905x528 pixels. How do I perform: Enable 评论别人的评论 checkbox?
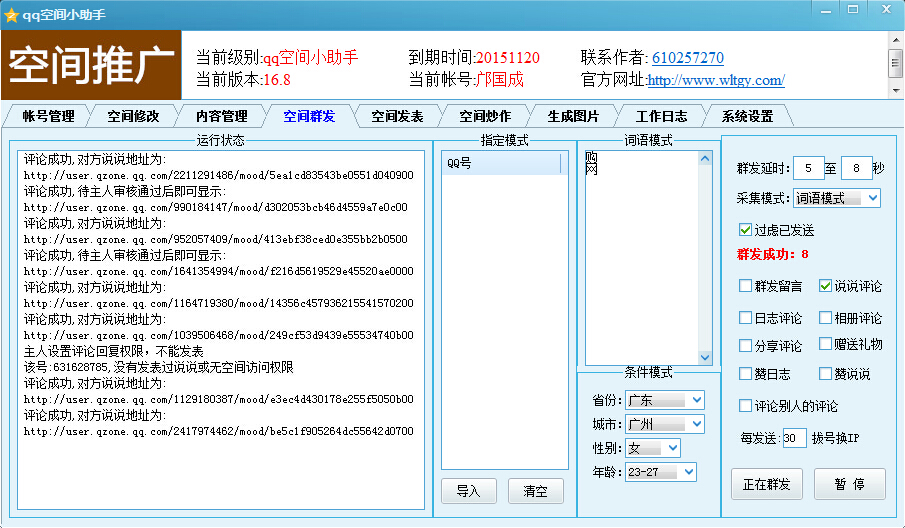click(746, 406)
